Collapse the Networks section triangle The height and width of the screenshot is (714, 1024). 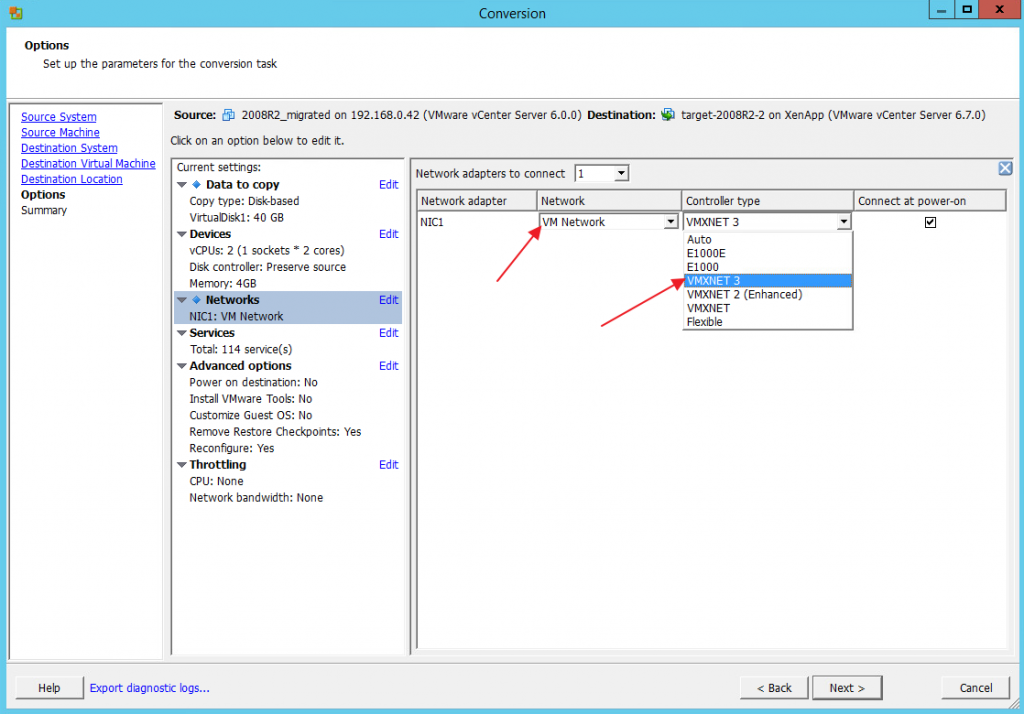182,300
